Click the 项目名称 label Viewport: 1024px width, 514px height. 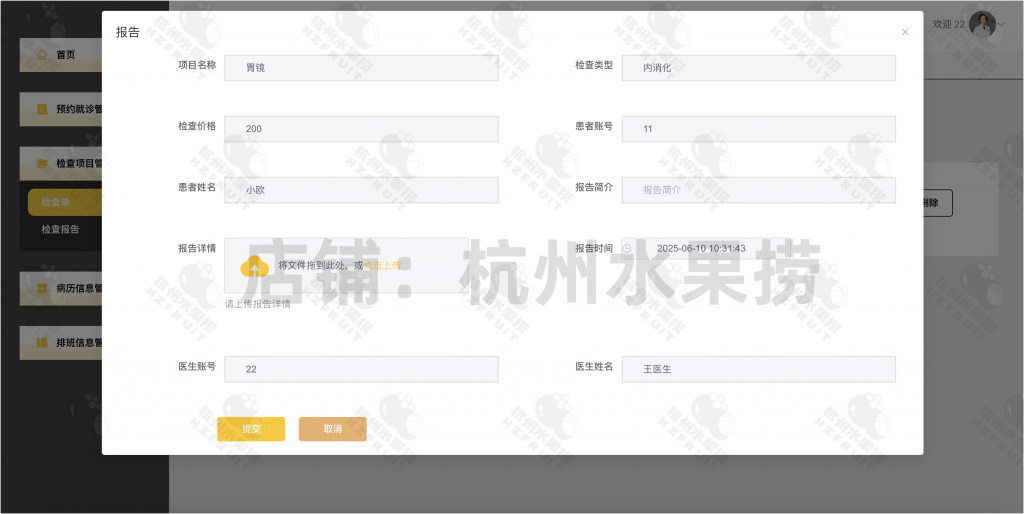point(197,65)
